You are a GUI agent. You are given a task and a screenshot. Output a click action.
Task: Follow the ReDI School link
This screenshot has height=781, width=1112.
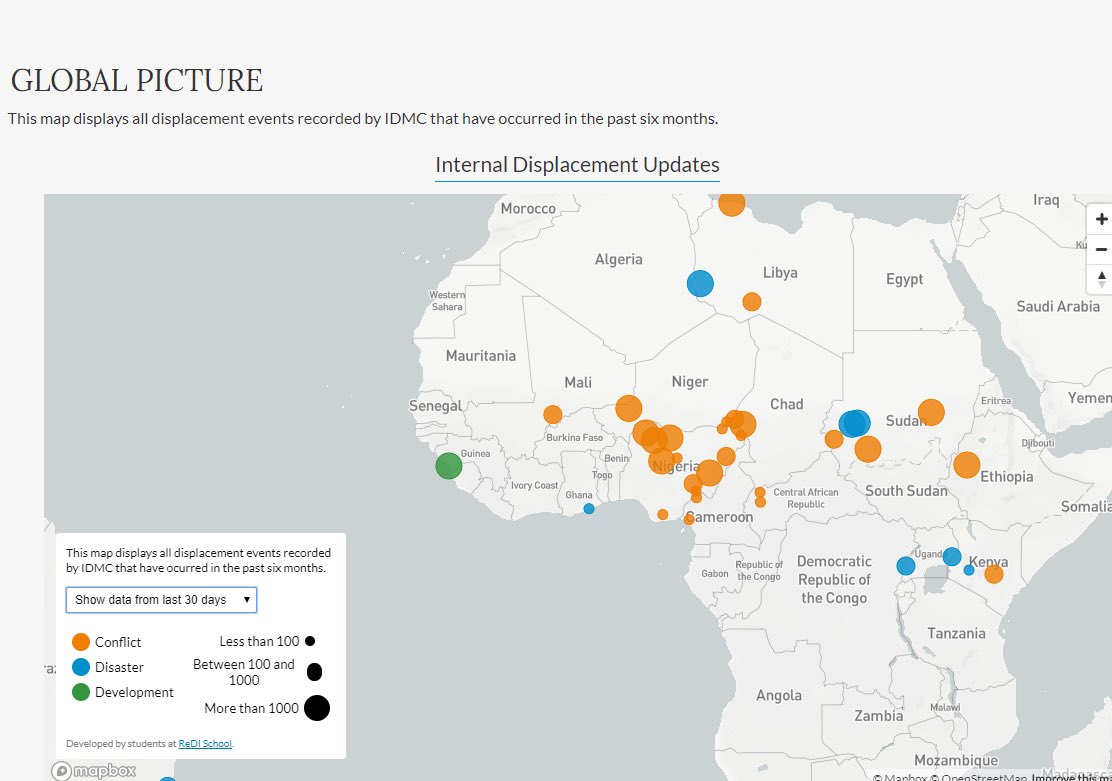pyautogui.click(x=205, y=743)
